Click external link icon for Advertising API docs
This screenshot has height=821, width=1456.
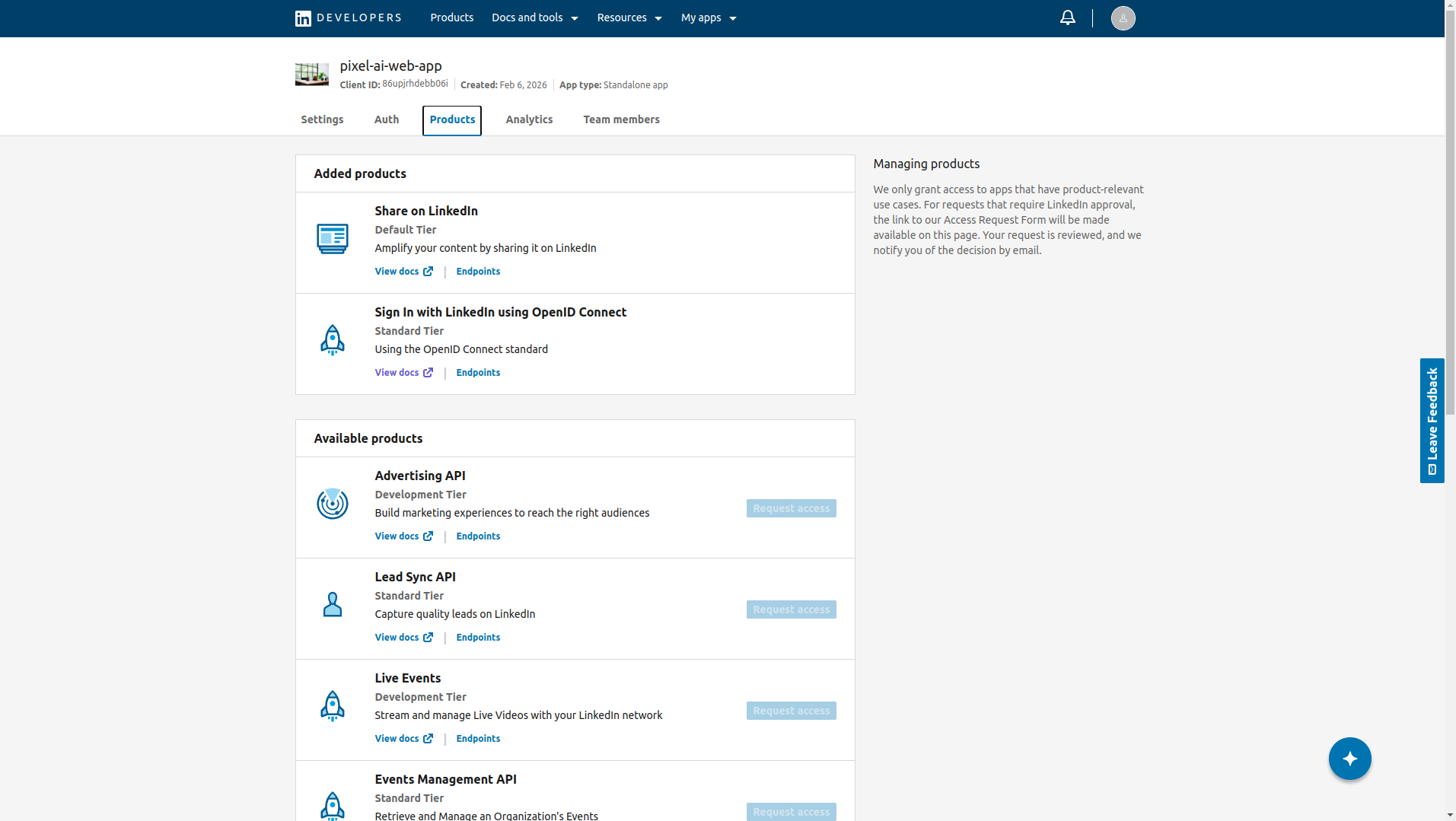click(x=429, y=536)
